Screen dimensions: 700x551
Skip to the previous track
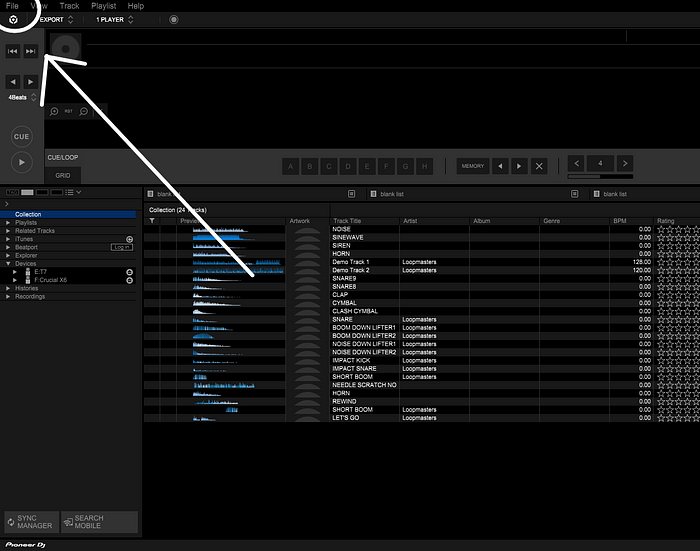point(12,51)
